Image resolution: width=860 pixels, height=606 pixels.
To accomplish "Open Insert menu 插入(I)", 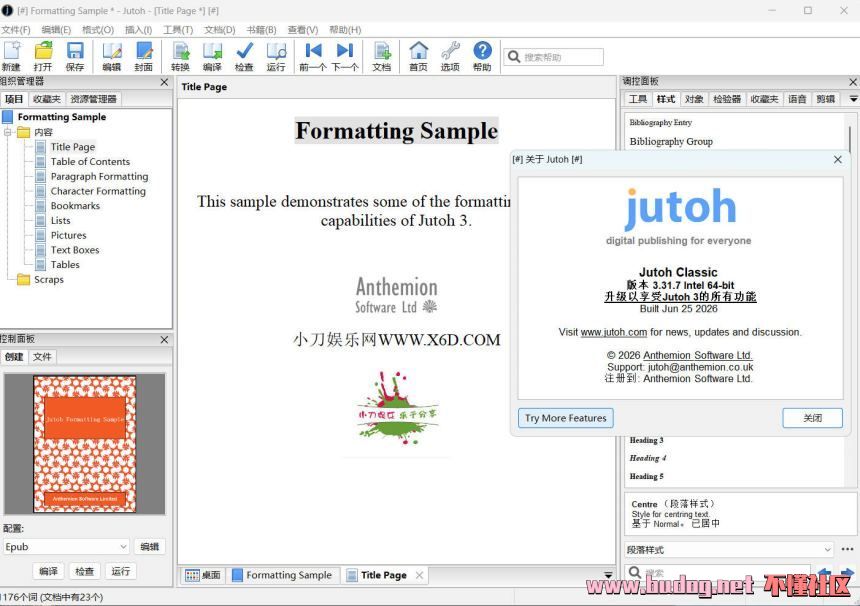I will coord(138,30).
